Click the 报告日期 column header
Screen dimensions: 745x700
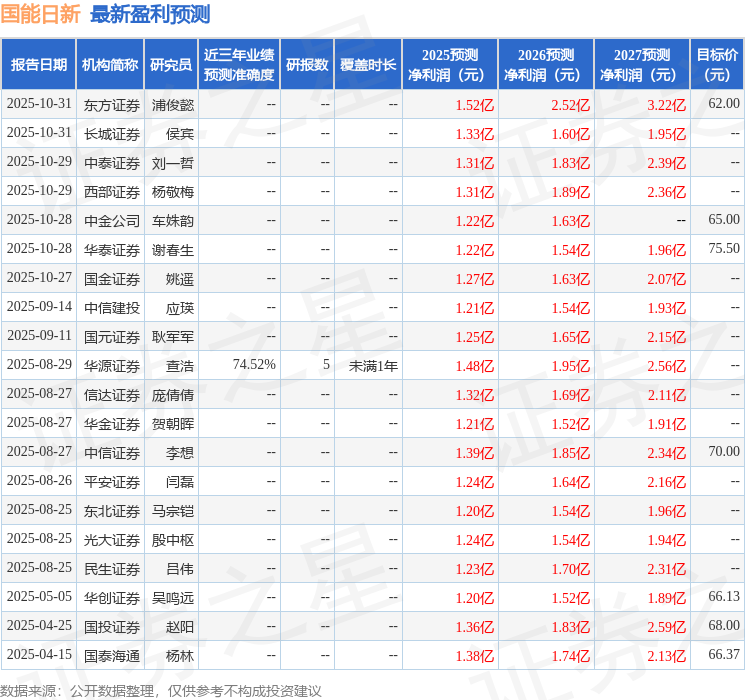coord(38,65)
